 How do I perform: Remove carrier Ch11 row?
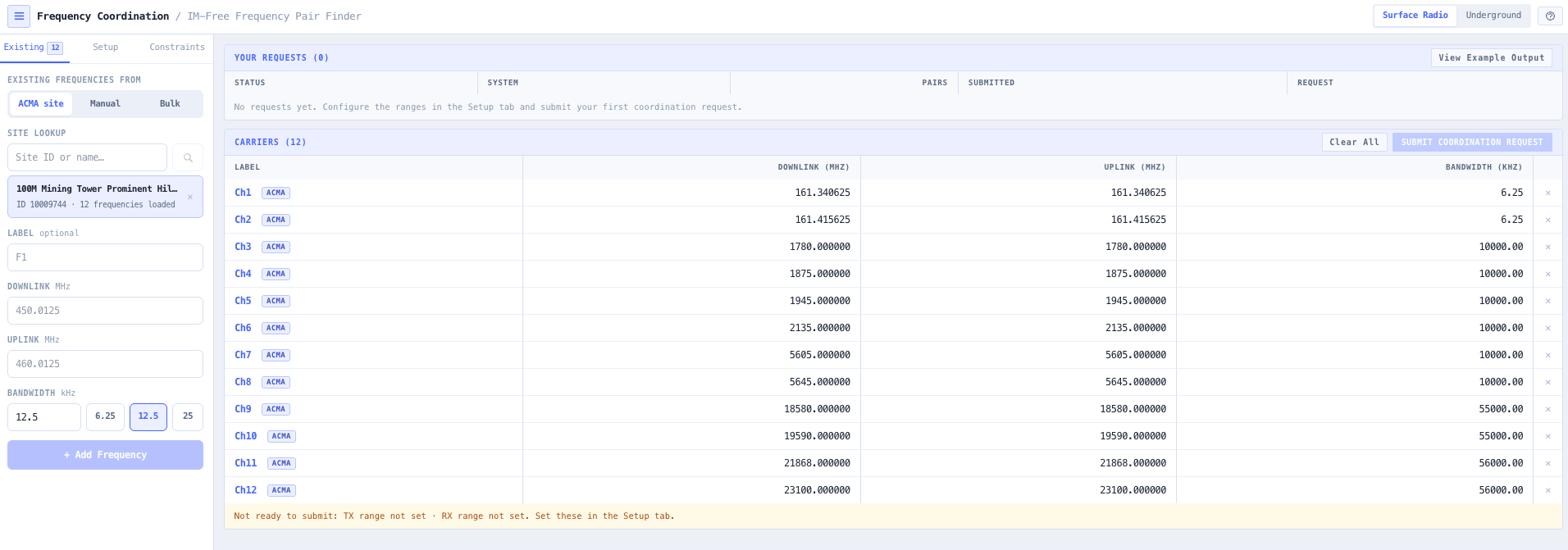(1548, 463)
